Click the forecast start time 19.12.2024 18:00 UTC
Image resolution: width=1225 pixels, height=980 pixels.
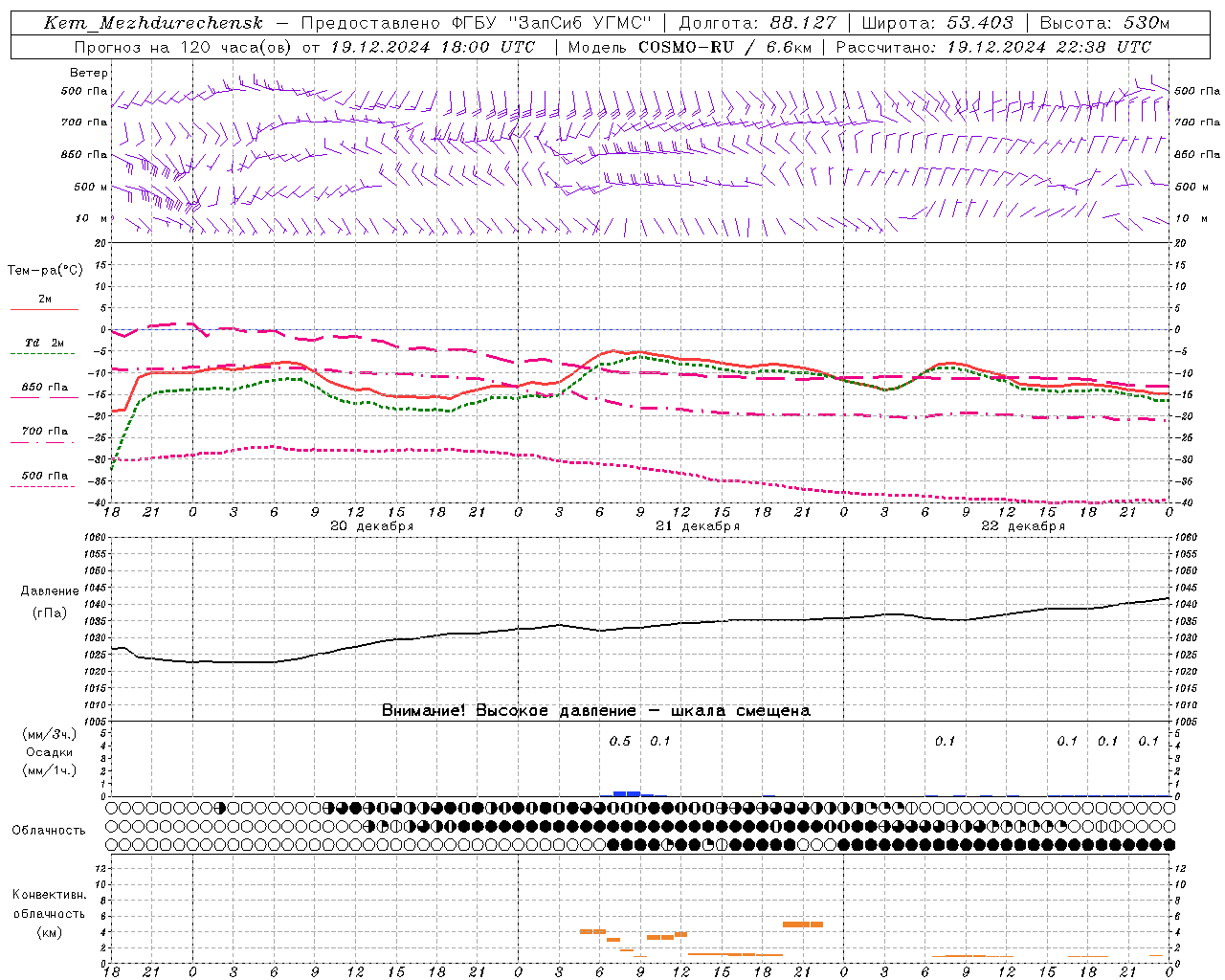[x=433, y=47]
